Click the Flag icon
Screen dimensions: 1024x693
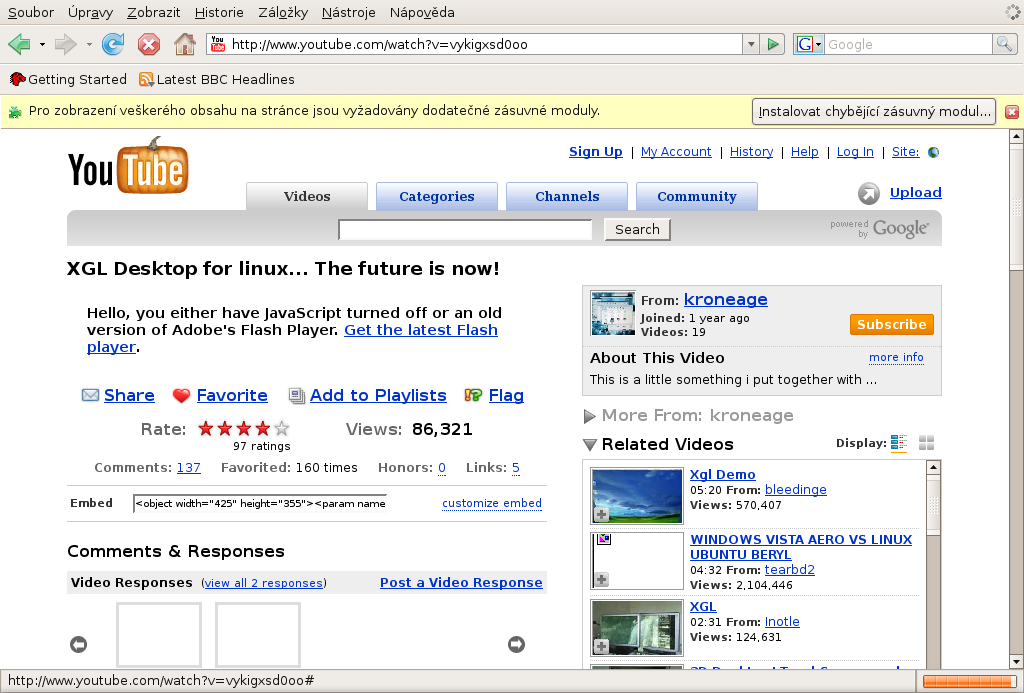click(x=473, y=395)
